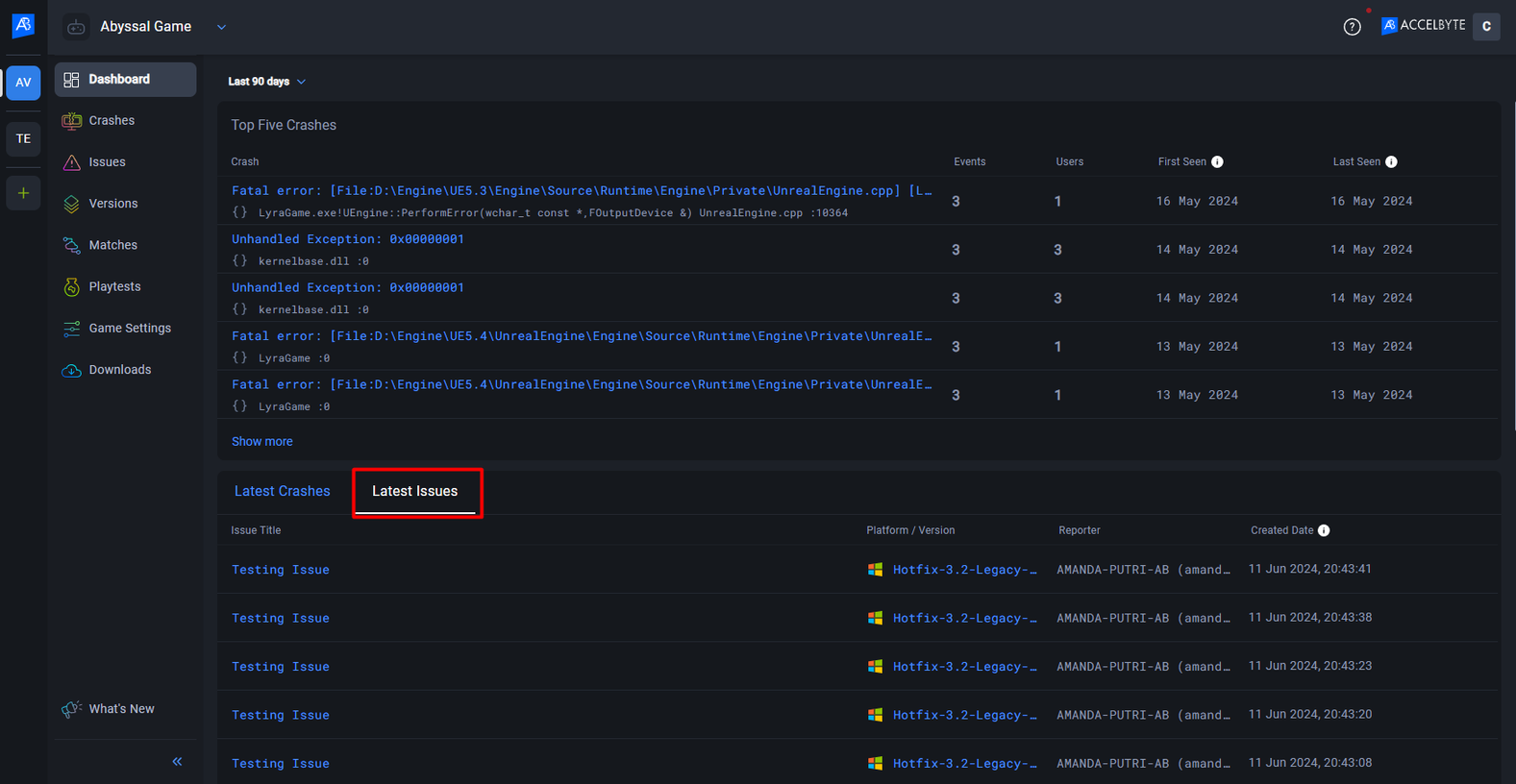Click the Users column header
The height and width of the screenshot is (784, 1516).
coord(1069,161)
